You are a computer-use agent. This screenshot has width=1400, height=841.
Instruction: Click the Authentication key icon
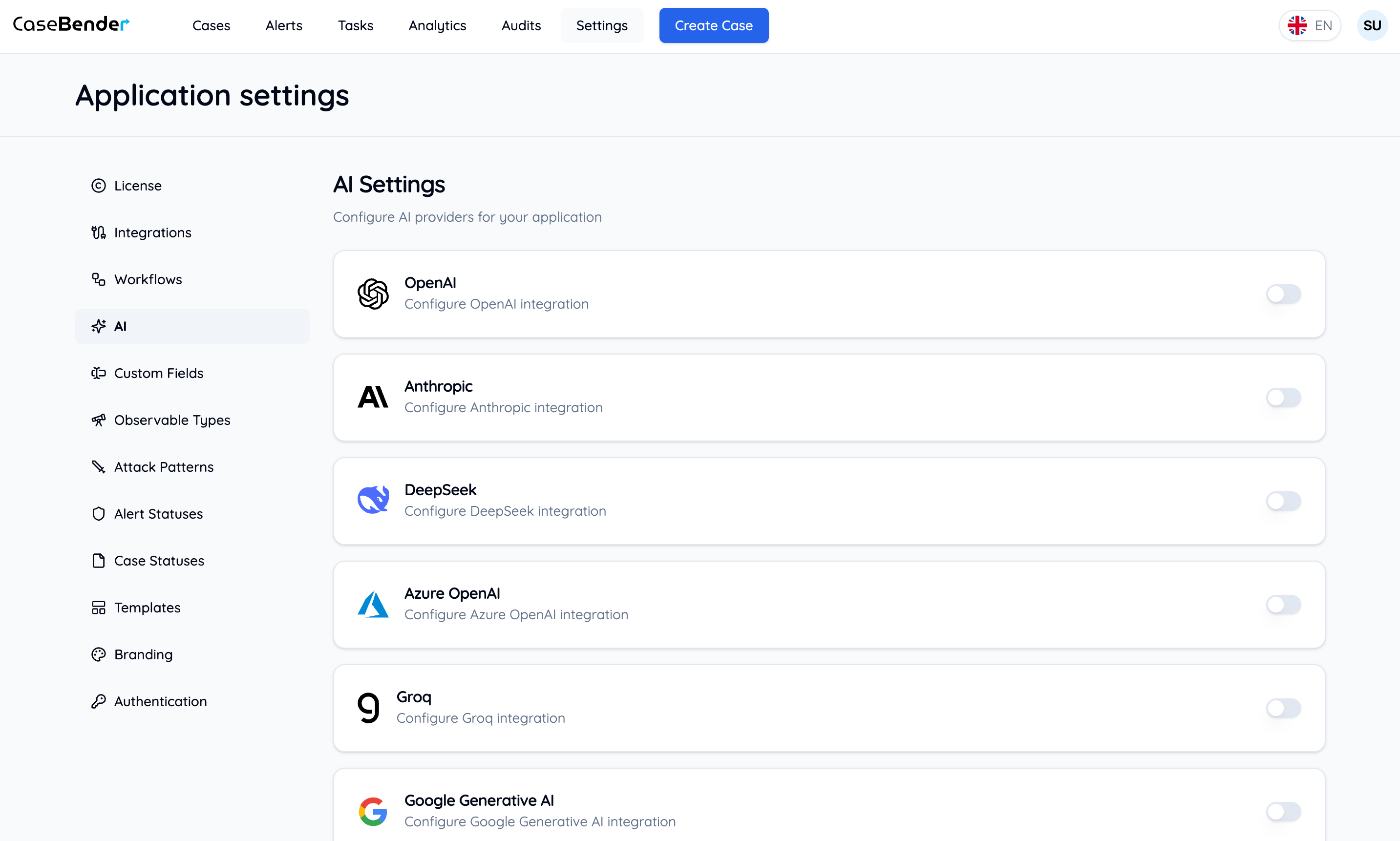click(98, 701)
